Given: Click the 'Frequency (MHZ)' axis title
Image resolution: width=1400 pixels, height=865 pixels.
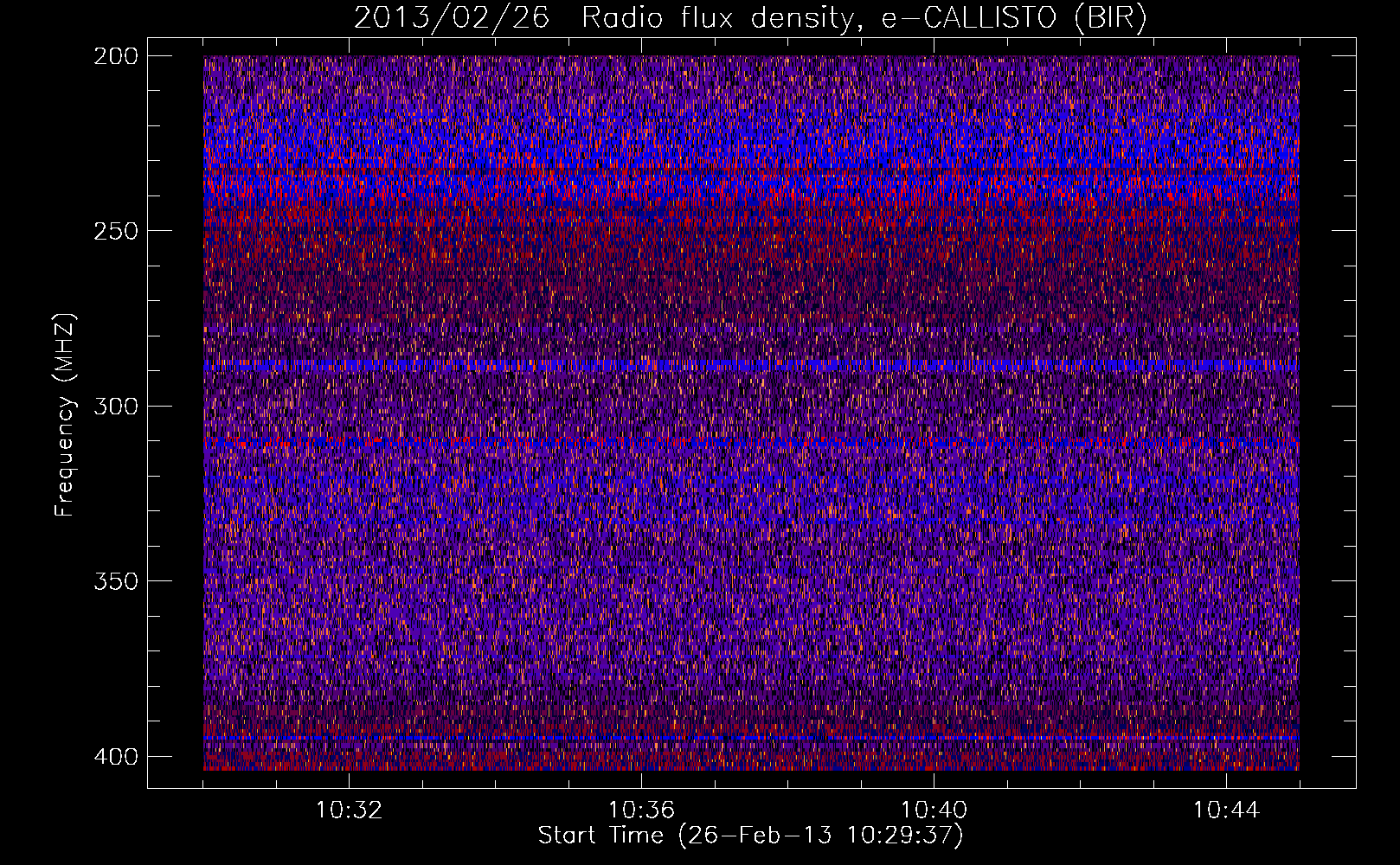Looking at the screenshot, I should pos(65,414).
